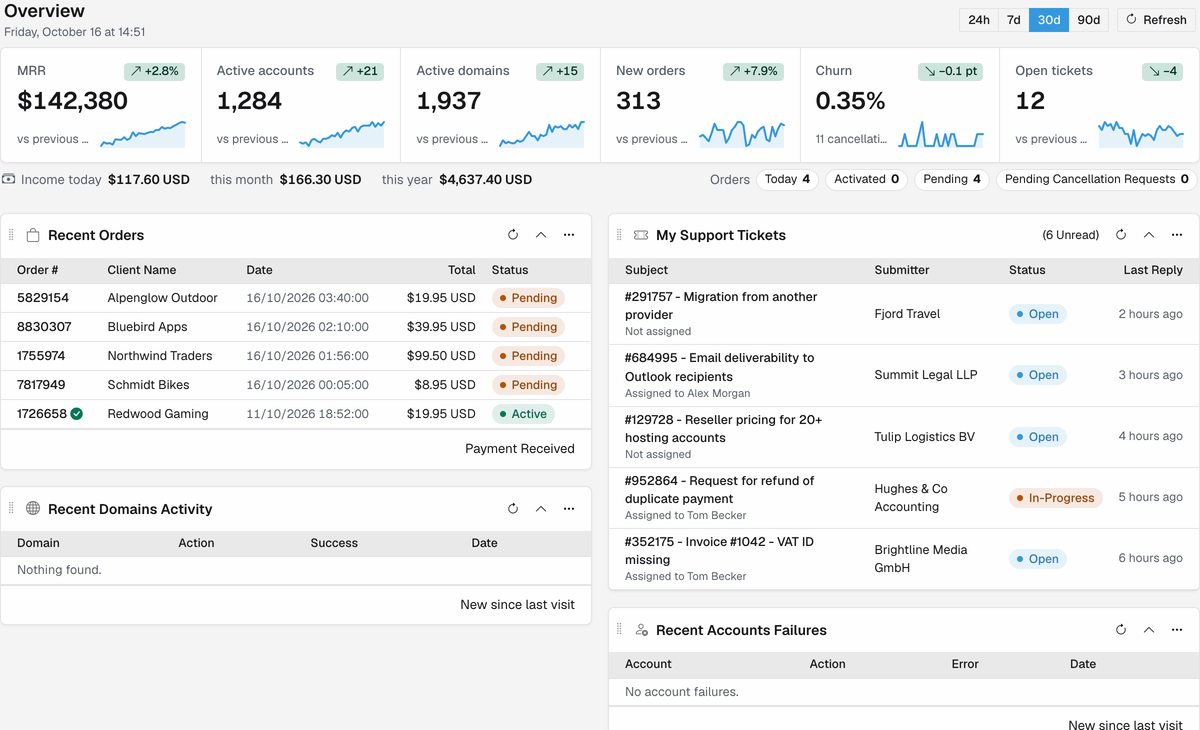Reload the Recent Orders widget
Screen dimensions: 1200x730
pos(513,235)
